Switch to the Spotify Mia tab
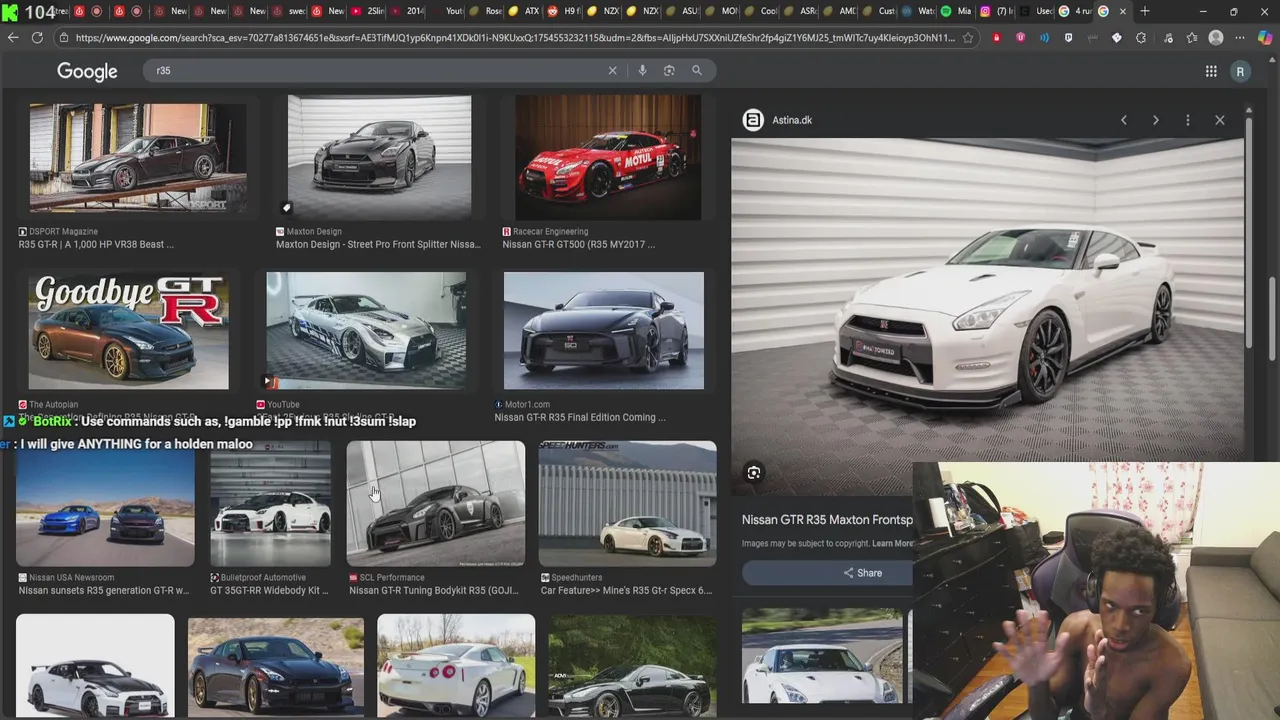 tap(956, 11)
